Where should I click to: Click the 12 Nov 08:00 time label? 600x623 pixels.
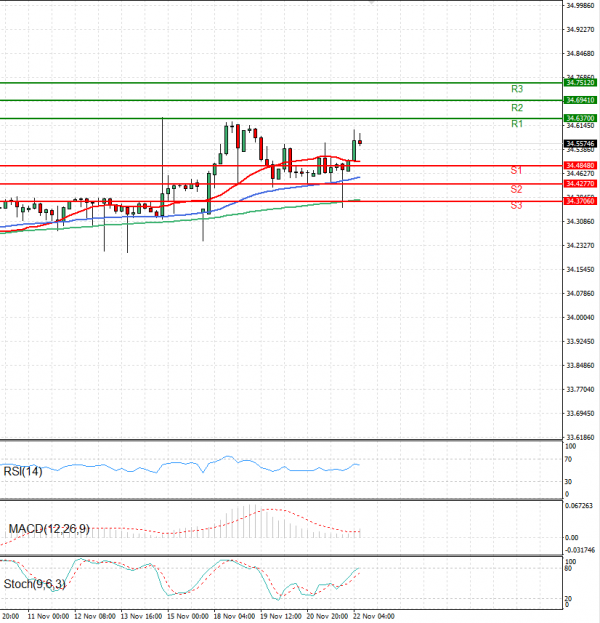tap(95, 616)
